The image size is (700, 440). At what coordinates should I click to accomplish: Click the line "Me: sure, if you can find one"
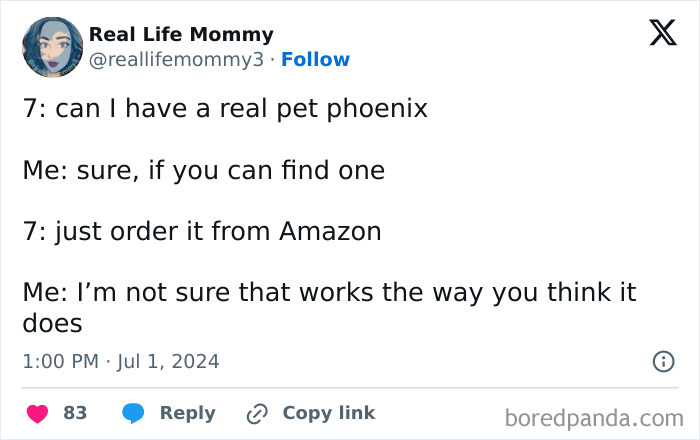click(x=203, y=170)
